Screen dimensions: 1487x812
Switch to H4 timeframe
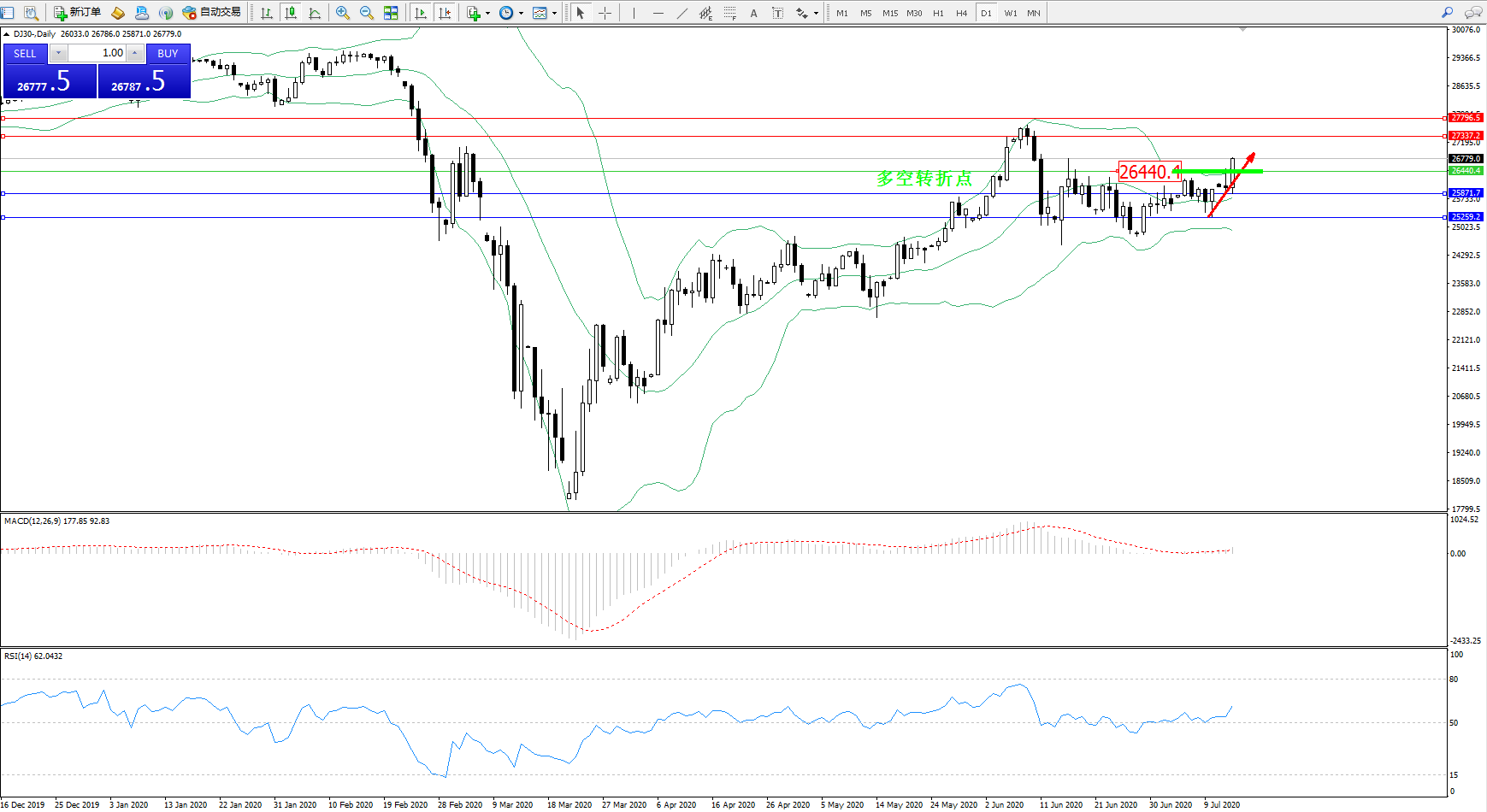point(962,13)
